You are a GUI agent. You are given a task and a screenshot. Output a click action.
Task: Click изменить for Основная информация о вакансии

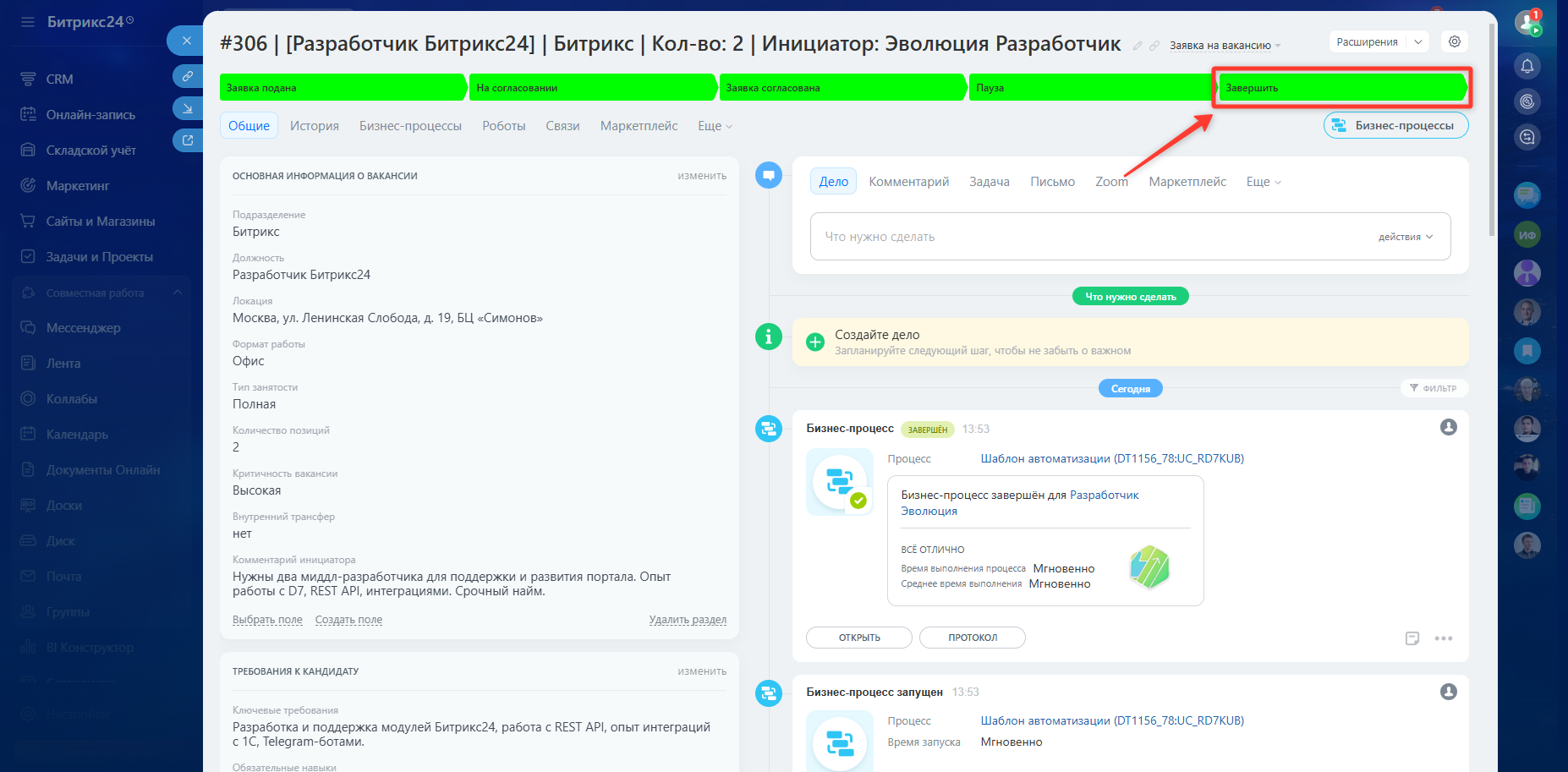point(702,176)
